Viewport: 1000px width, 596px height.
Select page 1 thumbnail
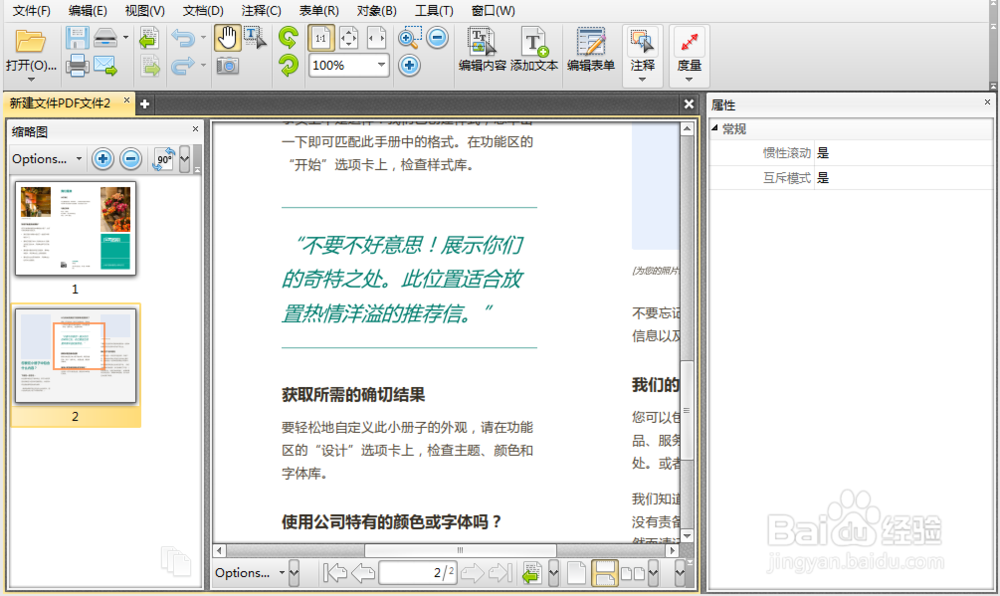75,228
